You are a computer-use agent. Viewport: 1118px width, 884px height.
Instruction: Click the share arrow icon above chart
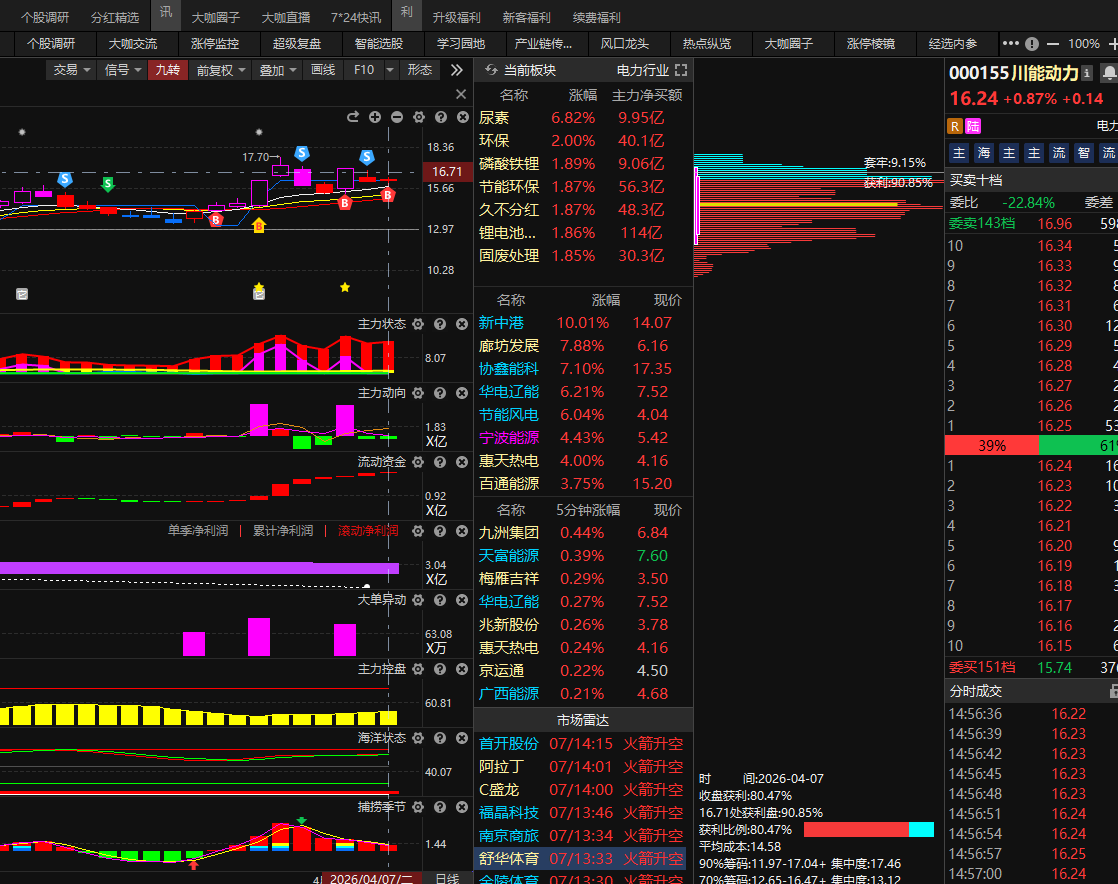pos(352,117)
